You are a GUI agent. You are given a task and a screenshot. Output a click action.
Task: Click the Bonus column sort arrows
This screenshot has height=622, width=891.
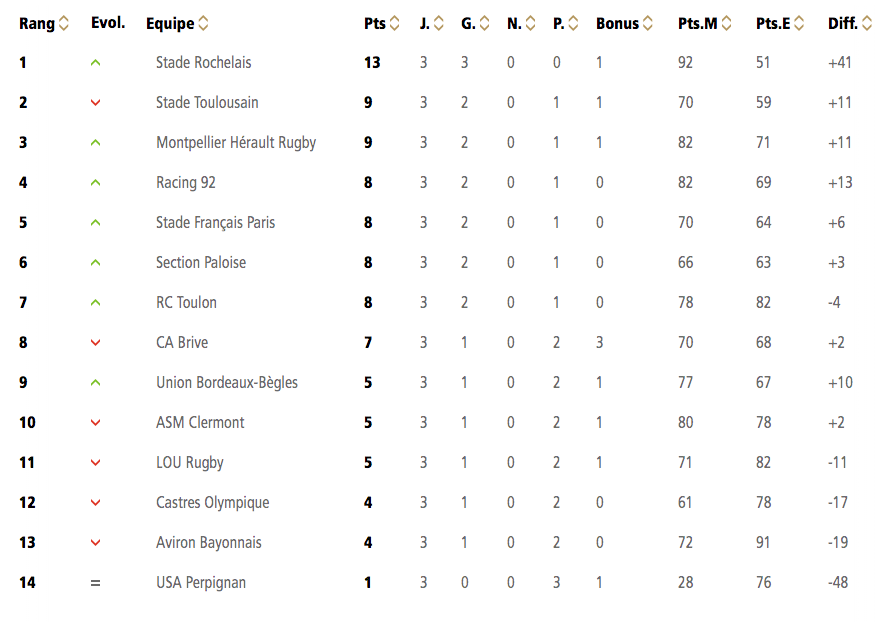click(x=648, y=23)
